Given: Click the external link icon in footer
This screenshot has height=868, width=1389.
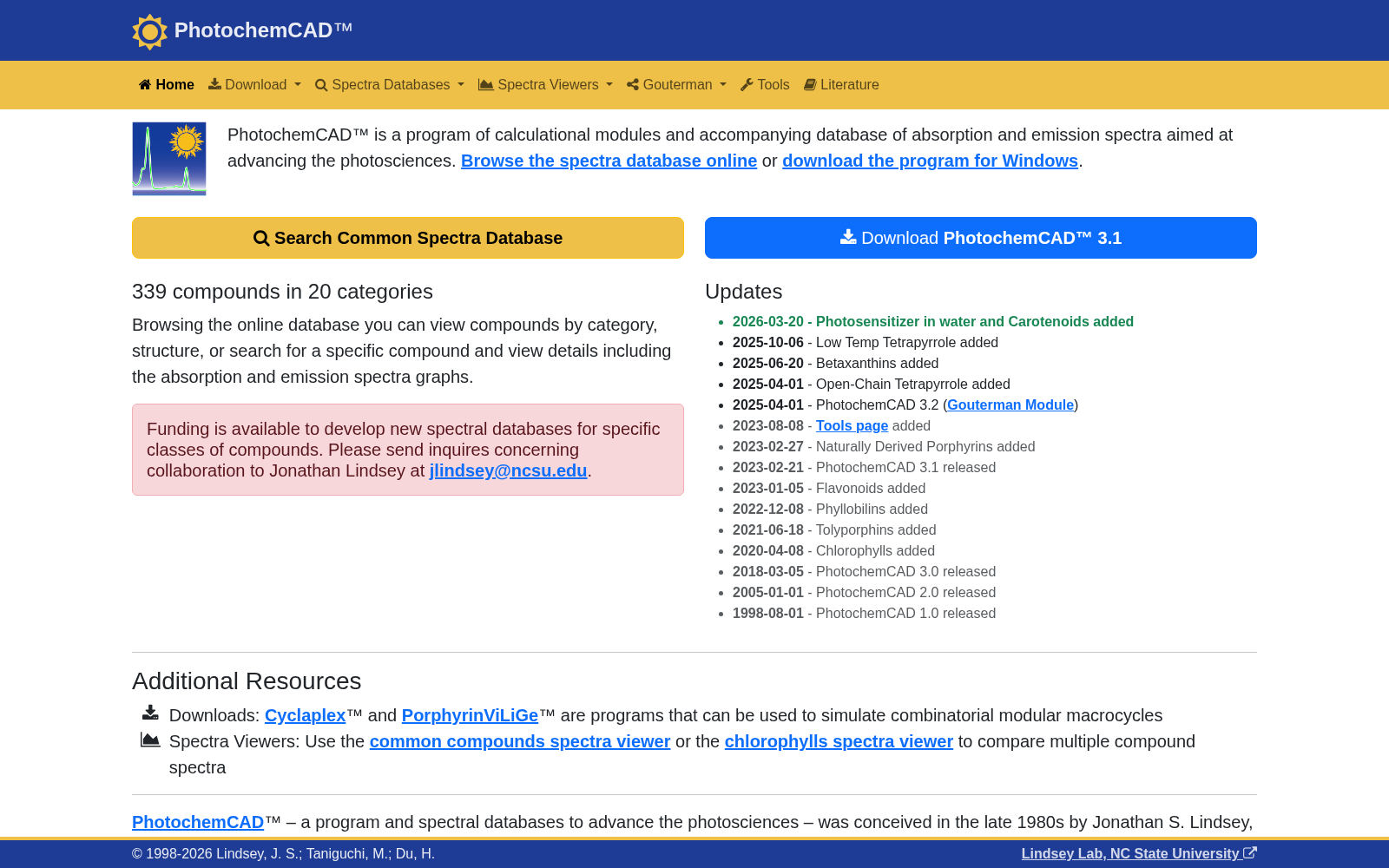Looking at the screenshot, I should 1250,853.
